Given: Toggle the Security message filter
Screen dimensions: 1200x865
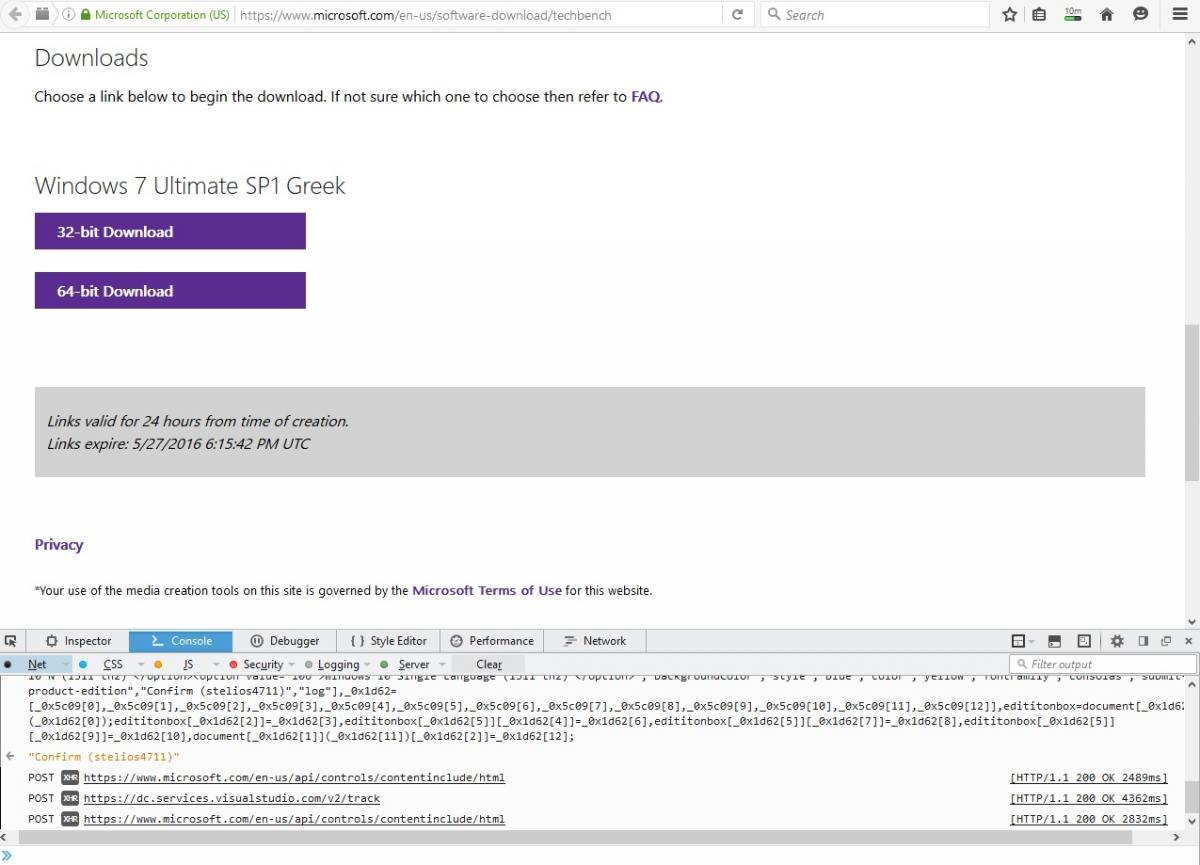Looking at the screenshot, I should pyautogui.click(x=263, y=664).
